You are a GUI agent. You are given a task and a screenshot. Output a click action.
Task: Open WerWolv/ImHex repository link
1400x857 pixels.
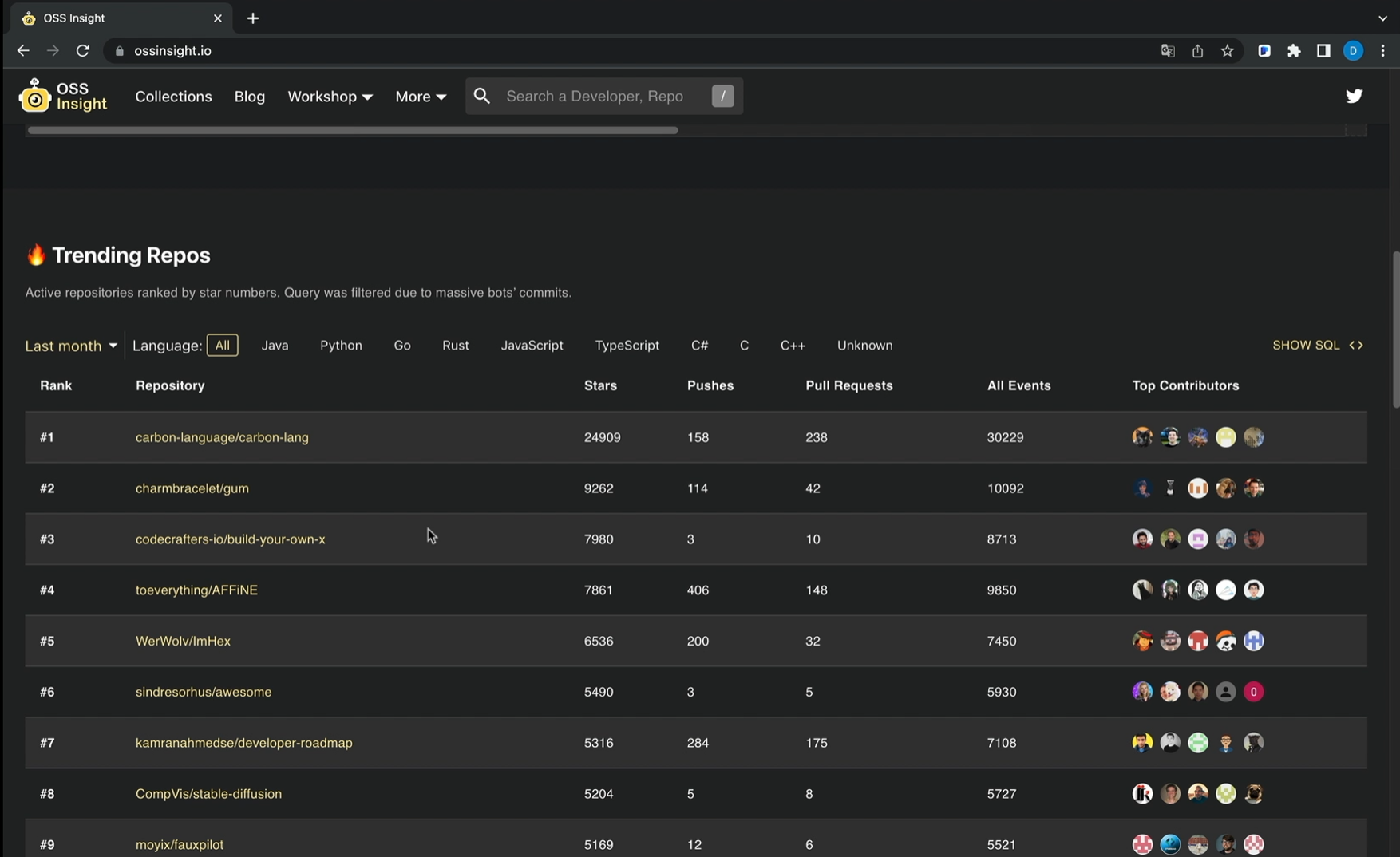[183, 641]
